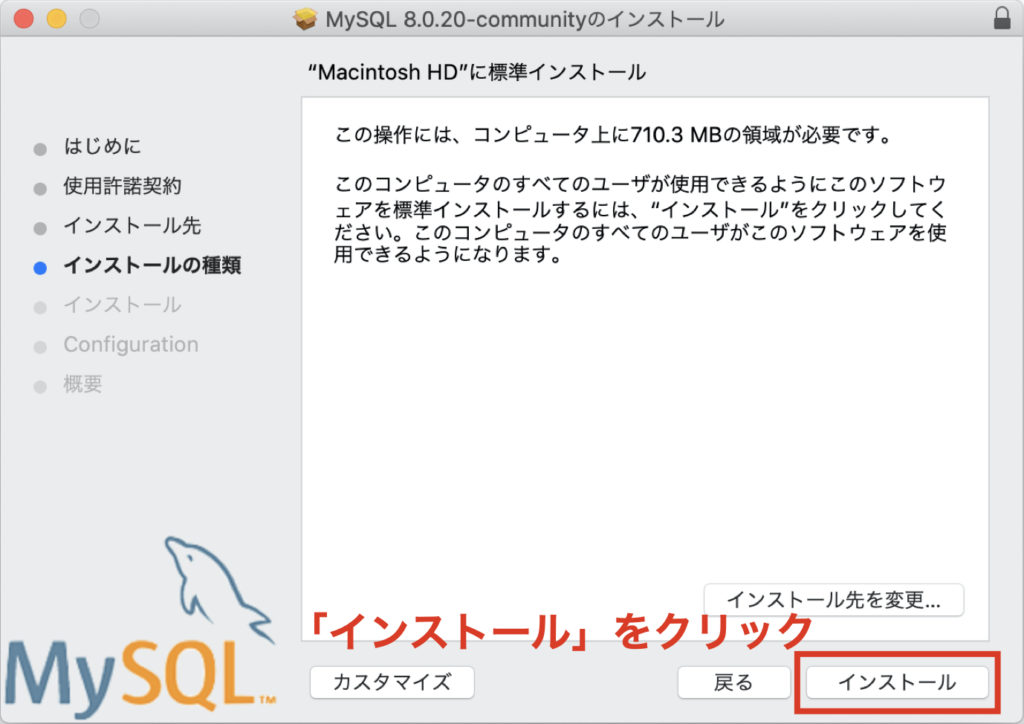Click the 710.3 MB disk space sentence
The width and height of the screenshot is (1024, 724).
[x=613, y=135]
